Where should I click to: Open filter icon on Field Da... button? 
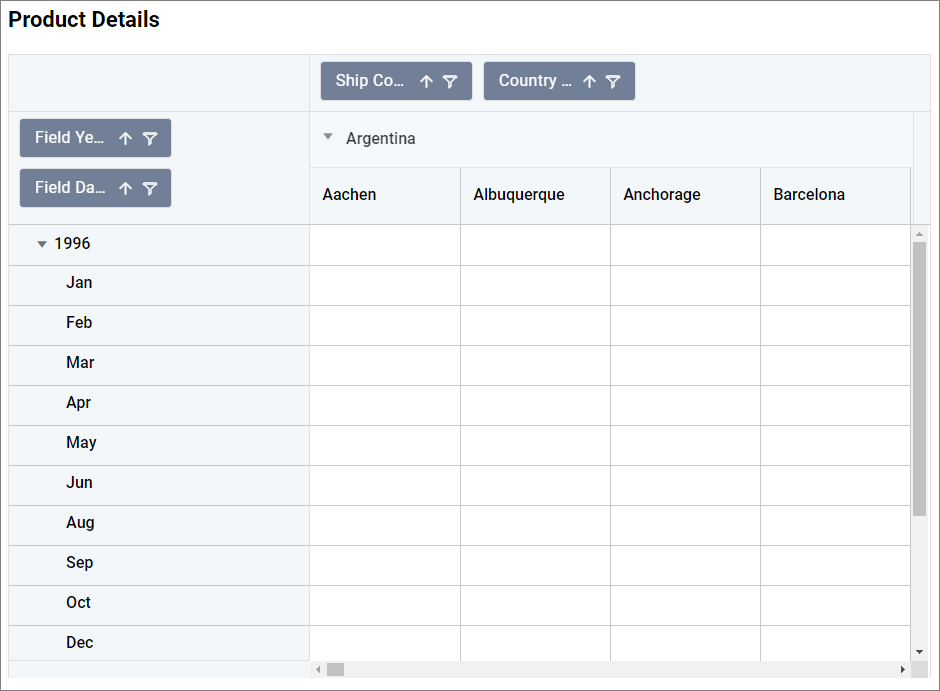(149, 188)
